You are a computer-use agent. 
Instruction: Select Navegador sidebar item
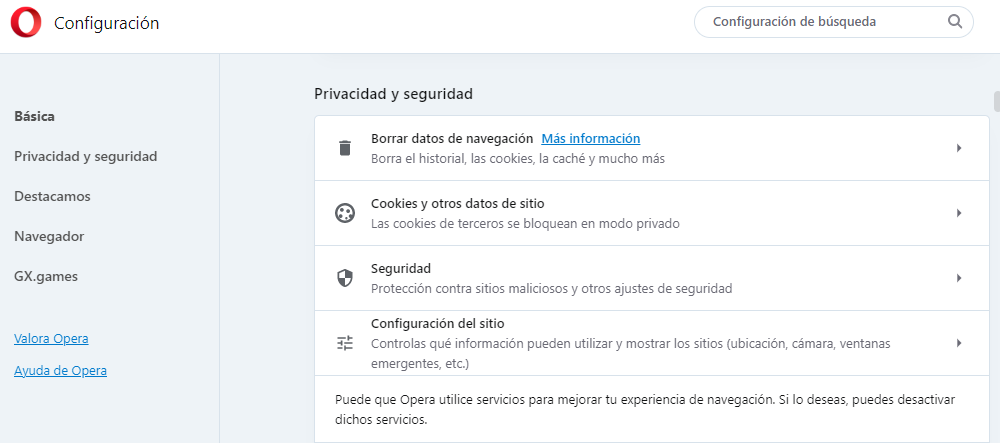tap(49, 236)
